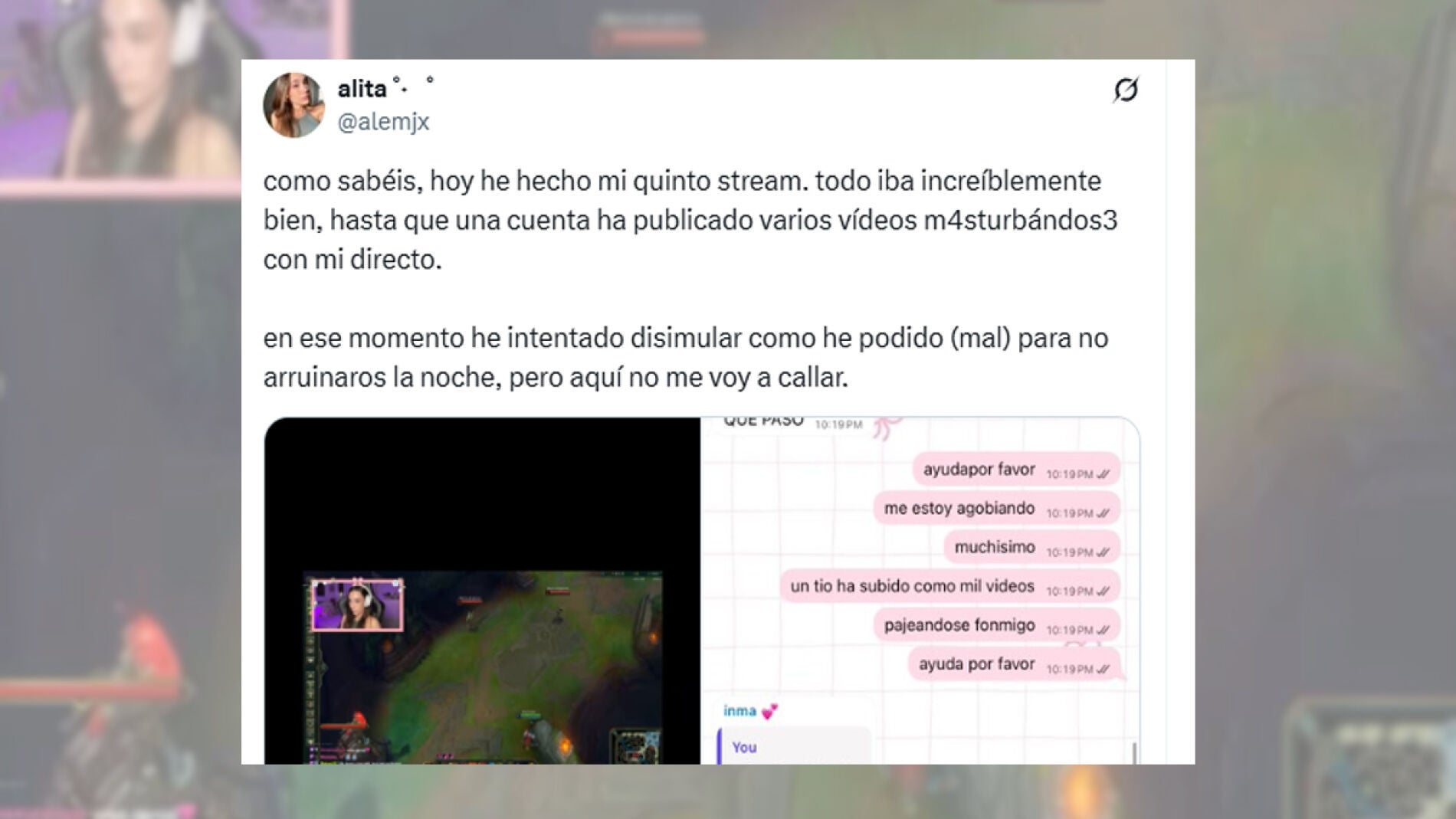Screen dimensions: 1456x819
Task: Click the streamer webcam overlay inside the video
Action: [x=357, y=604]
